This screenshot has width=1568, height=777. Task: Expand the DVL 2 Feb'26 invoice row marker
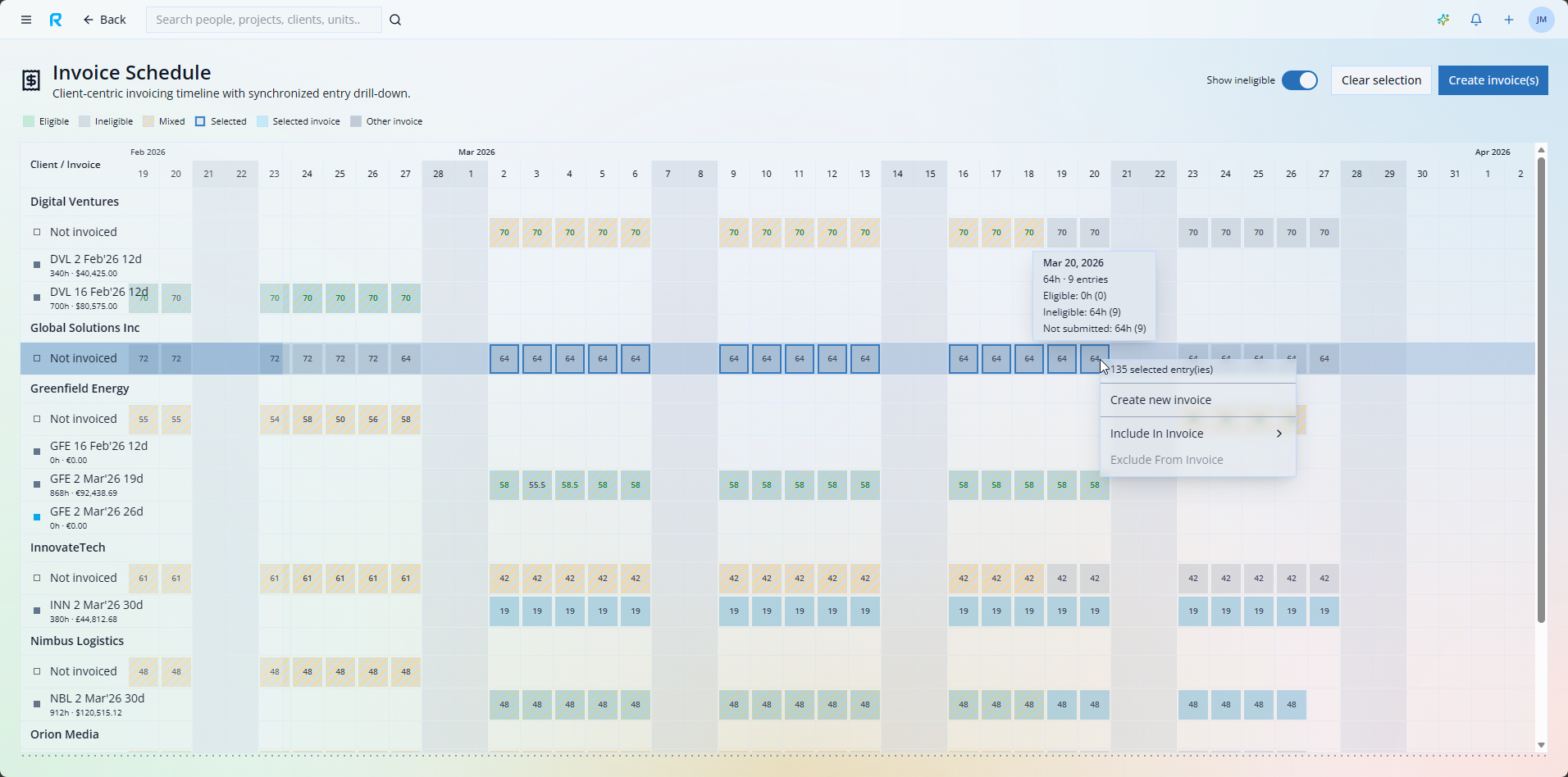pos(36,264)
